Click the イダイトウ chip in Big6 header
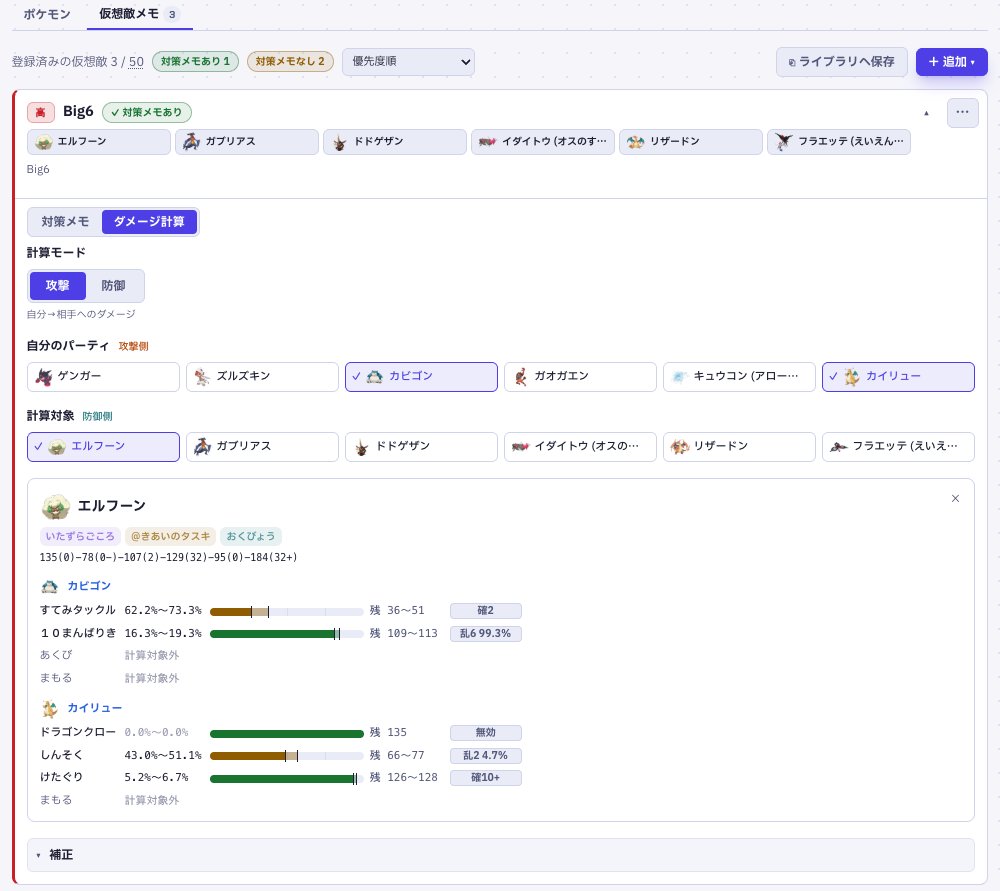1000x891 pixels. (x=543, y=142)
